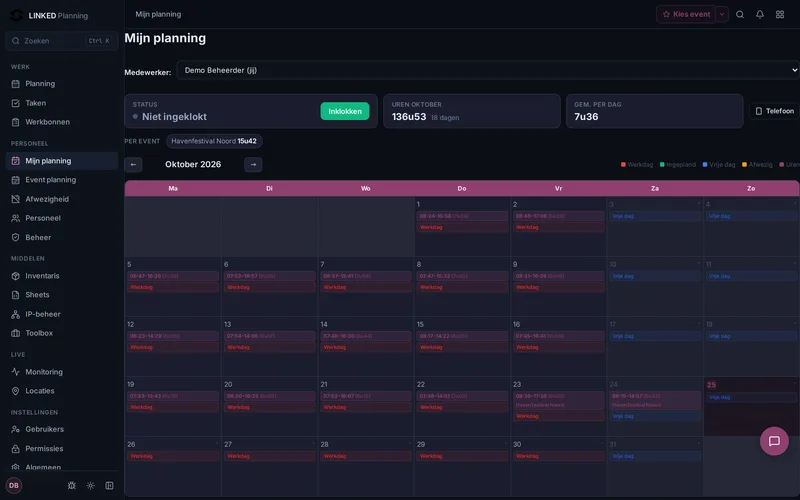Viewport: 800px width, 500px height.
Task: Open the Taken checklist icon
Action: pyautogui.click(x=16, y=103)
